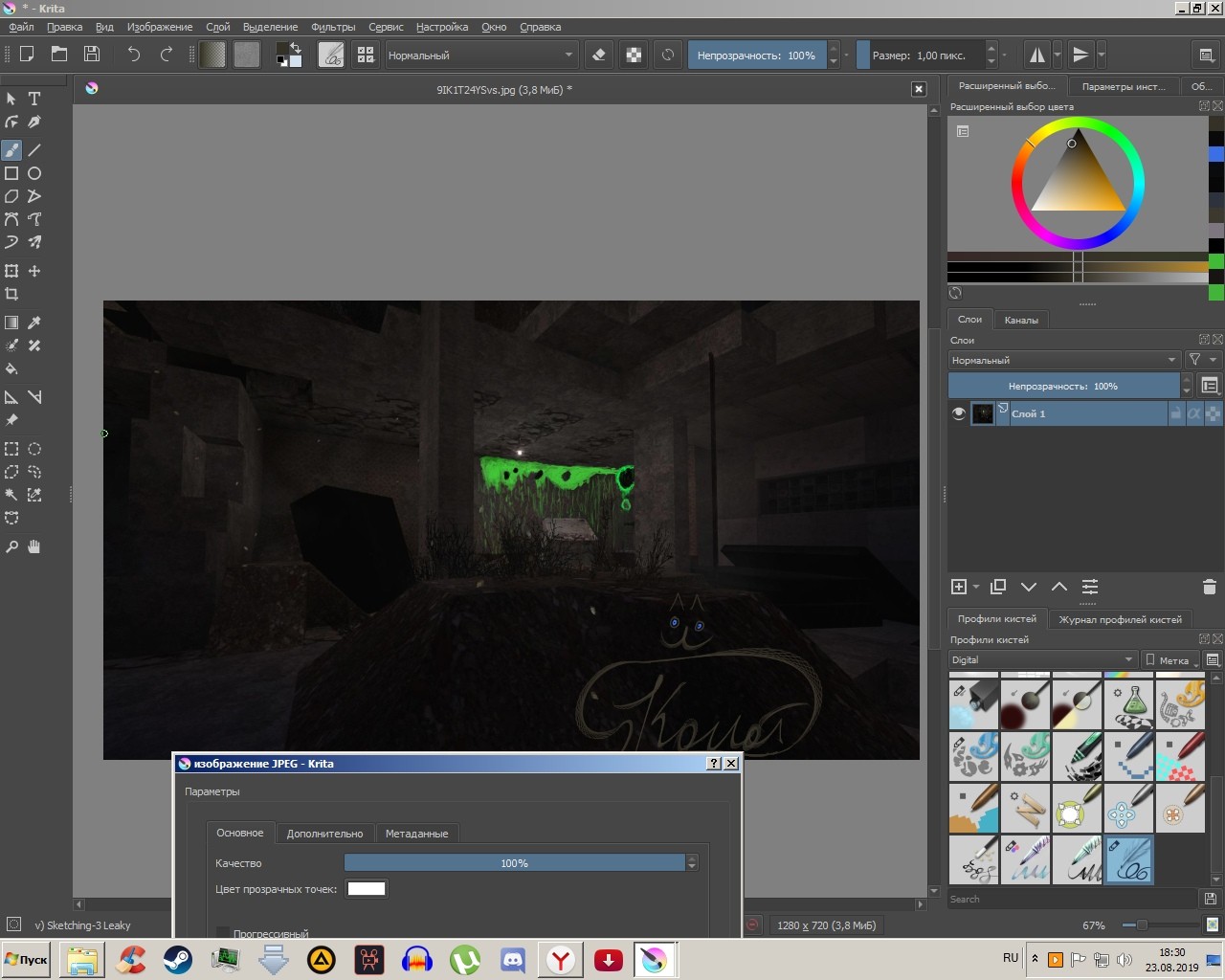The image size is (1225, 980).
Task: Undo the last action
Action: tap(134, 55)
